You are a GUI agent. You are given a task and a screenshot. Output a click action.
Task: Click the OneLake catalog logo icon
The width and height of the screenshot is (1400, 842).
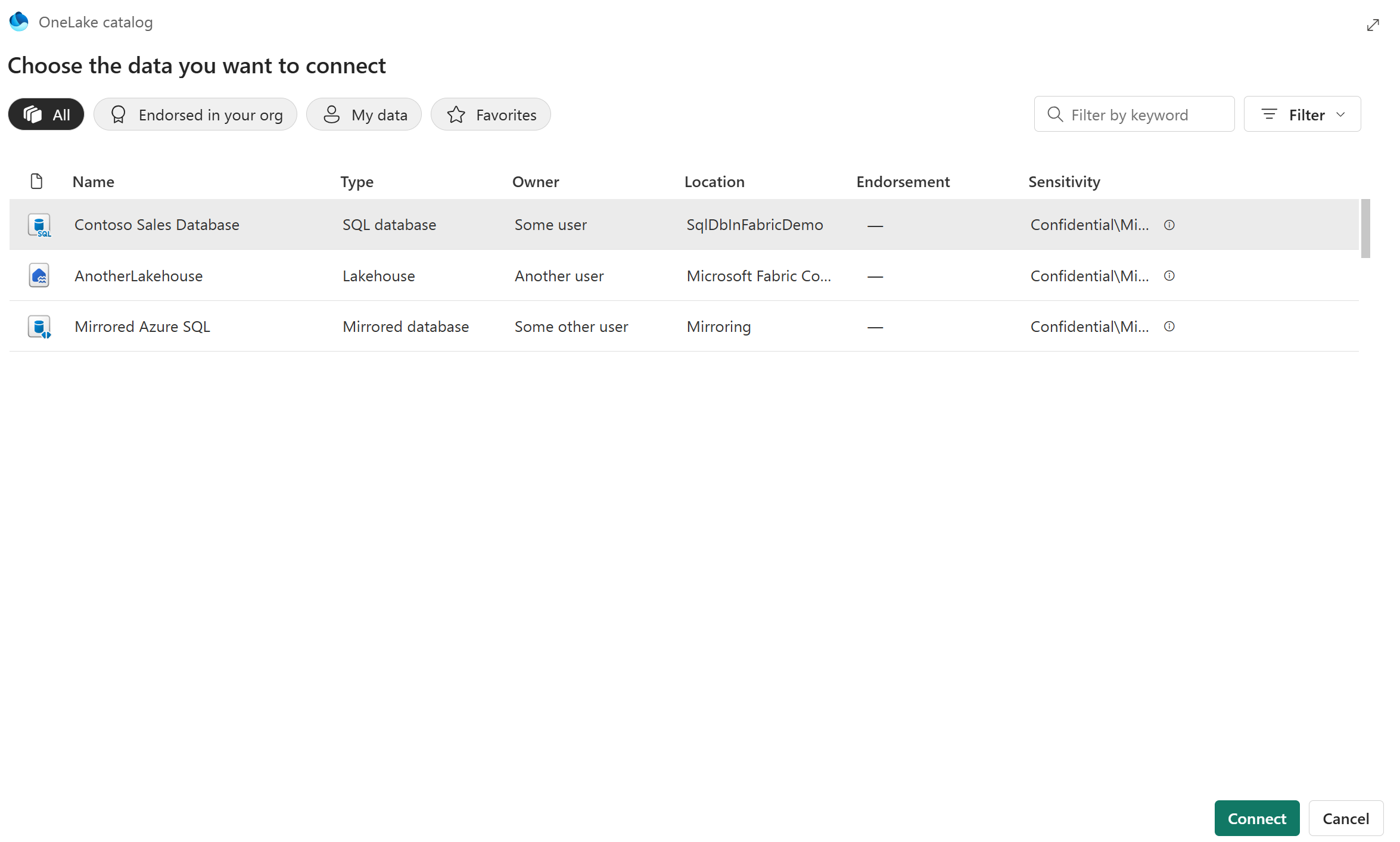[19, 21]
